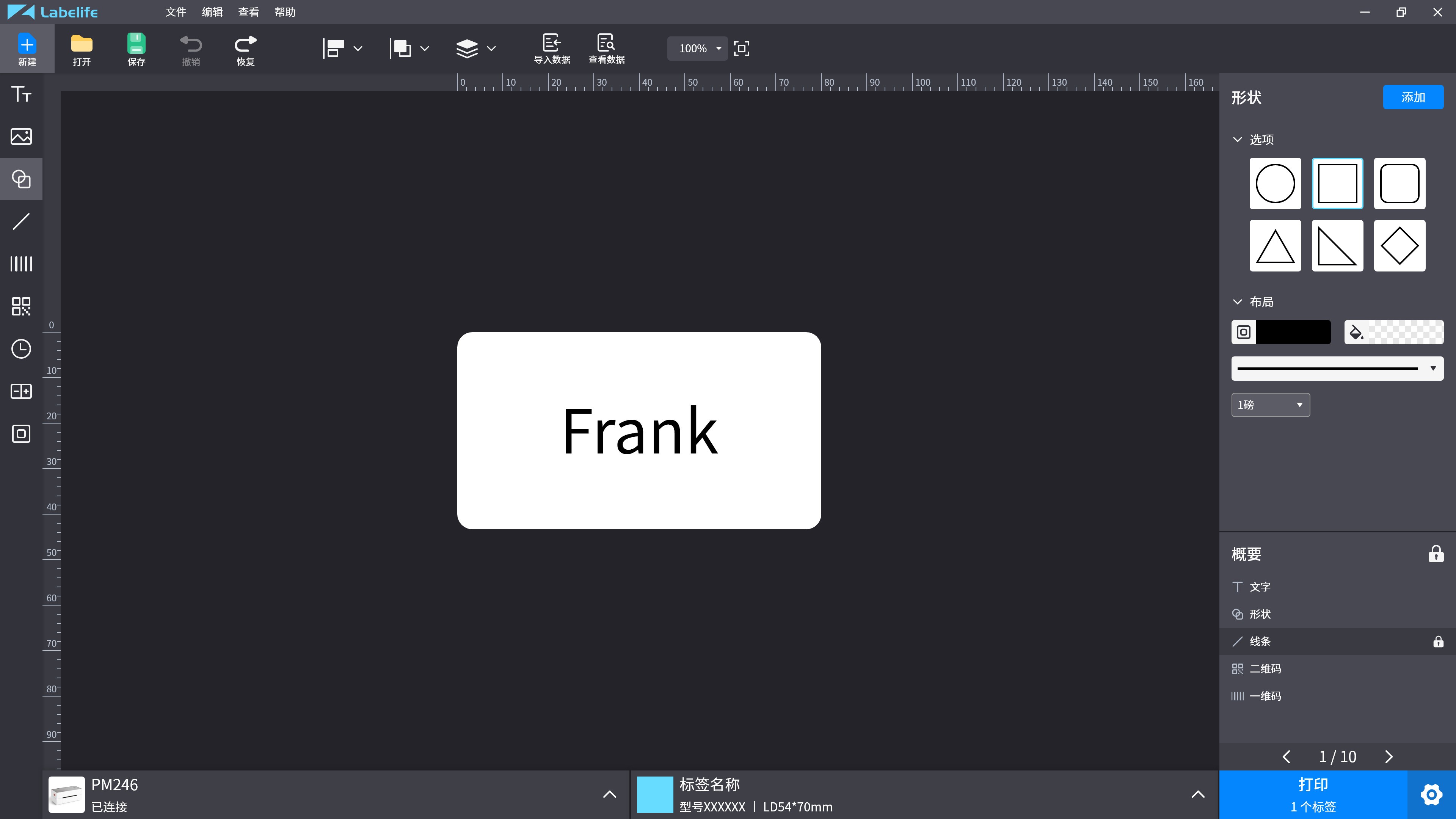The image size is (1456, 819).
Task: Select the frame border tool in sidebar
Action: [x=21, y=433]
